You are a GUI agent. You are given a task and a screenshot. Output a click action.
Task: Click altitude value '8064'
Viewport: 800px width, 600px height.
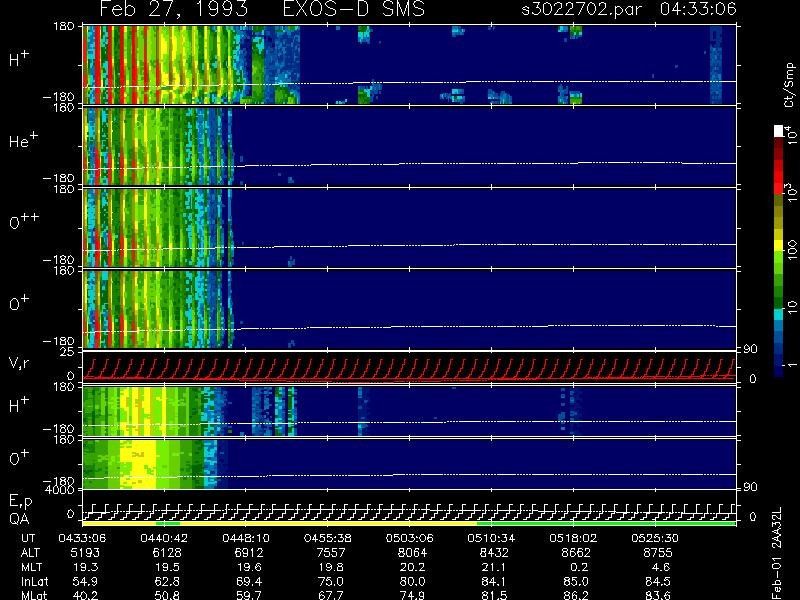pos(412,553)
